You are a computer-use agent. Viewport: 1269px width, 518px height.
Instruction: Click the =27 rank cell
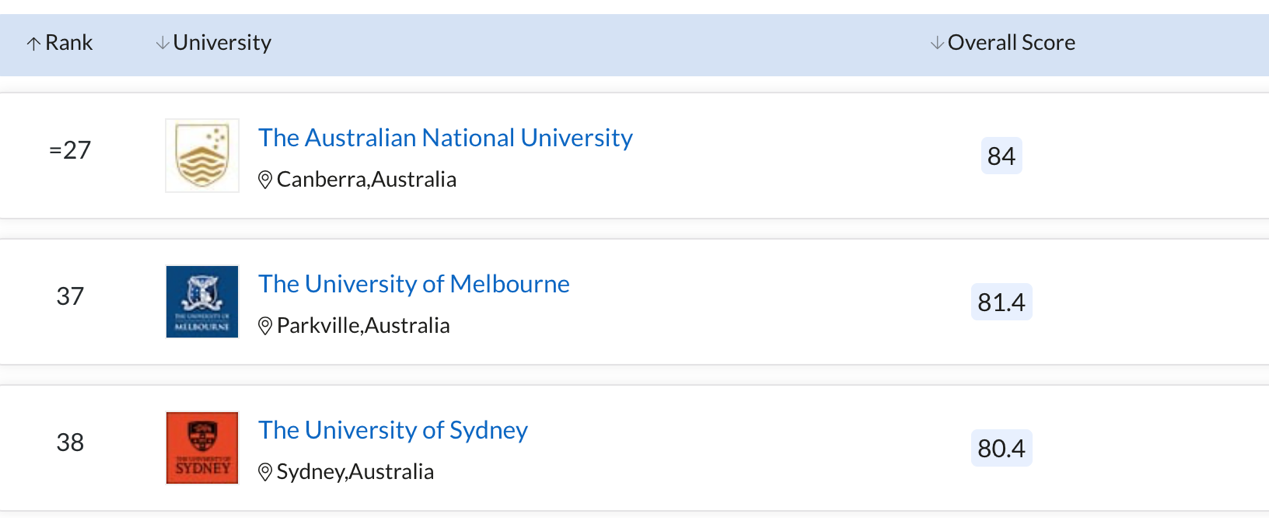[x=70, y=150]
